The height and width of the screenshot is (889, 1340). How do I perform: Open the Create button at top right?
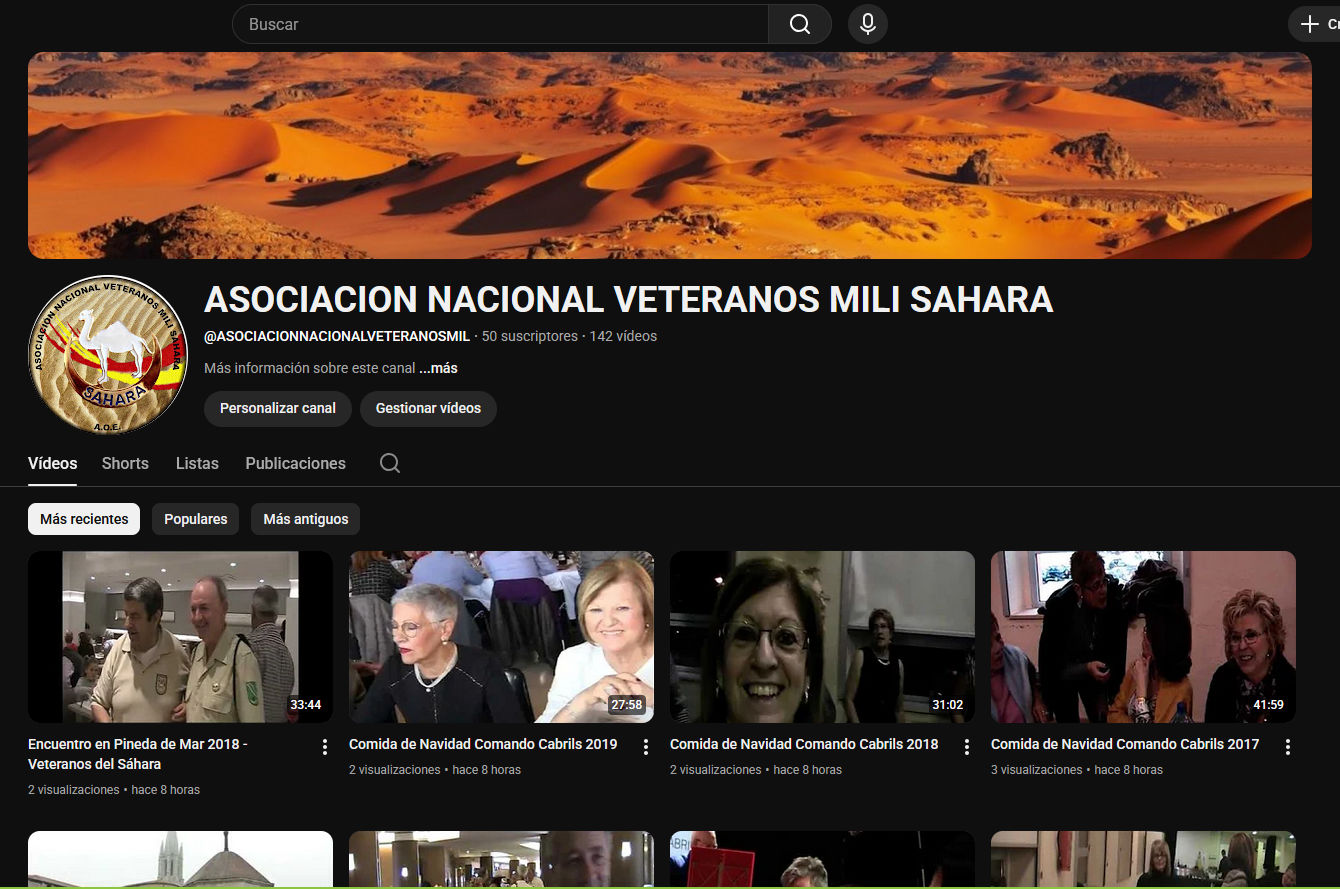pos(1315,24)
